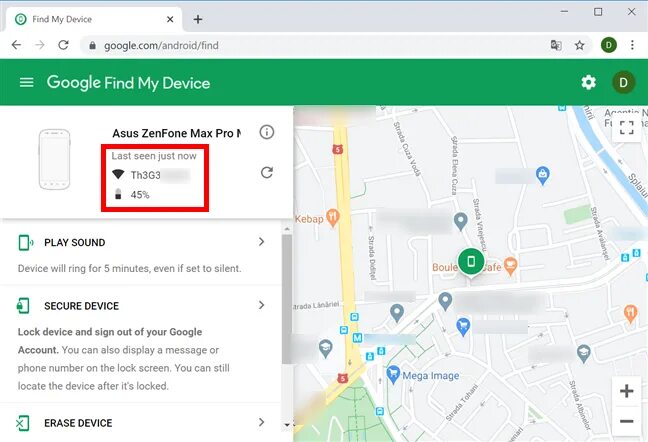The height and width of the screenshot is (442, 648).
Task: Show device info for Asus ZenFone
Action: tap(267, 132)
